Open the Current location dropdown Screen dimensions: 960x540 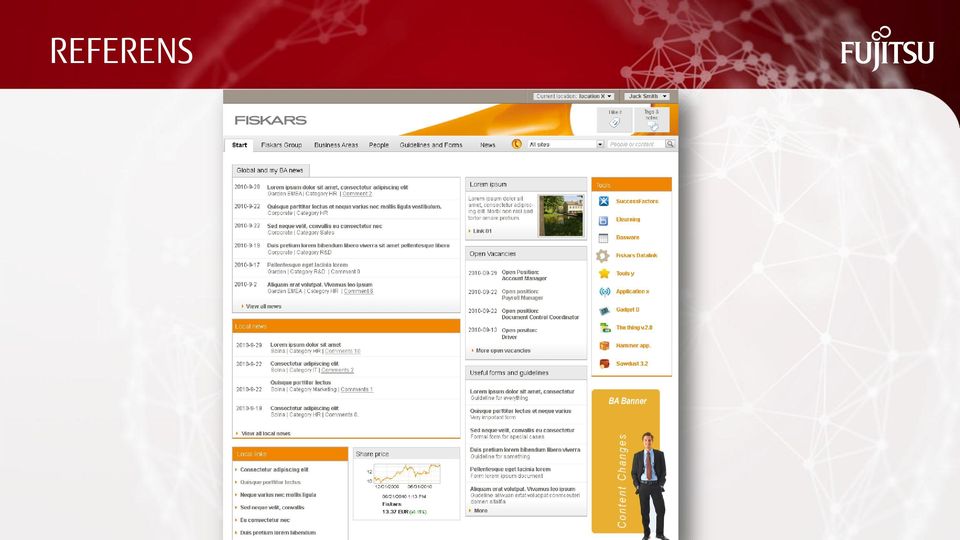573,96
